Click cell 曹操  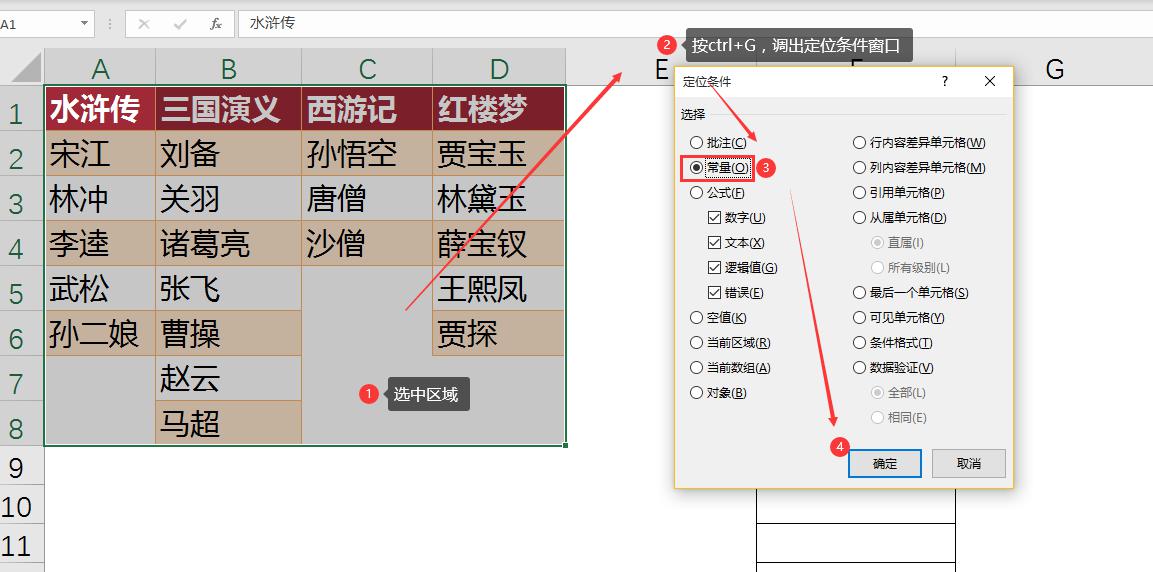pos(229,334)
